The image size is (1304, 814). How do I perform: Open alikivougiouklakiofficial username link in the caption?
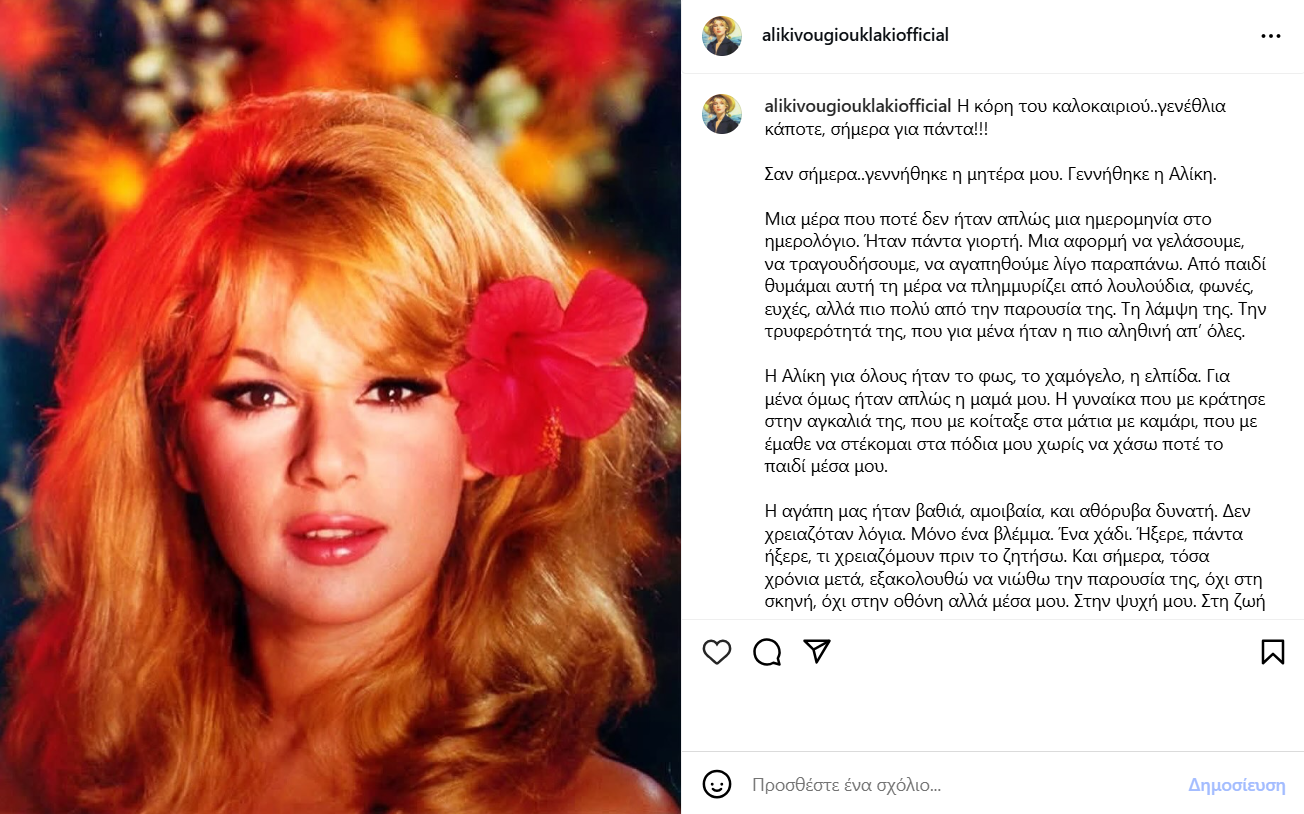pos(858,105)
